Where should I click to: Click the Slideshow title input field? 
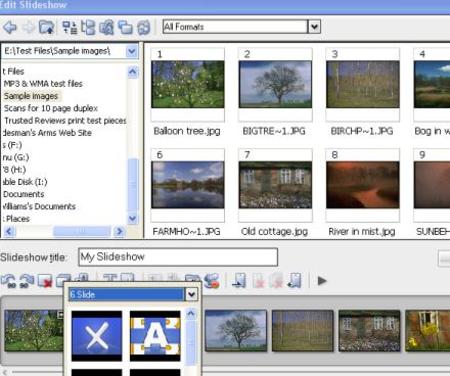click(178, 257)
